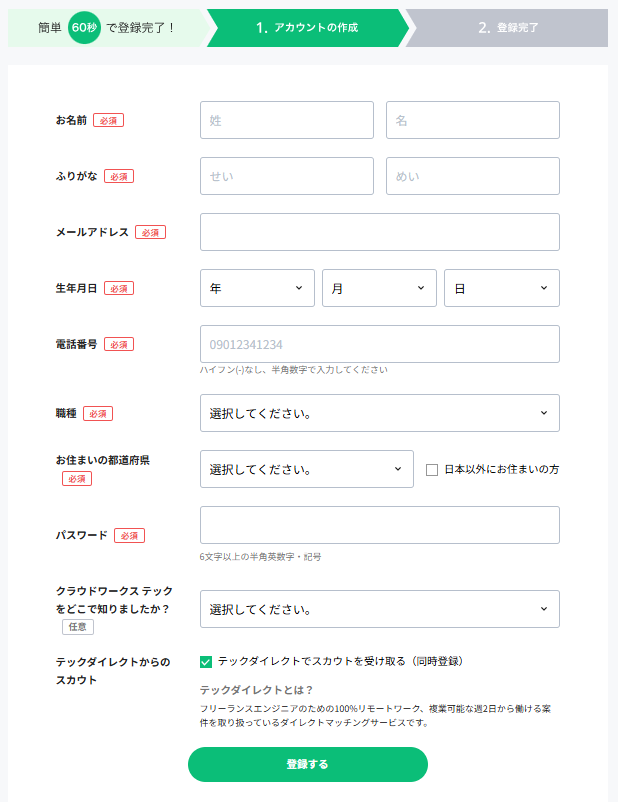Image resolution: width=618 pixels, height=802 pixels.
Task: Check the 日本以外にお住まいの方 checkbox
Action: 432,470
